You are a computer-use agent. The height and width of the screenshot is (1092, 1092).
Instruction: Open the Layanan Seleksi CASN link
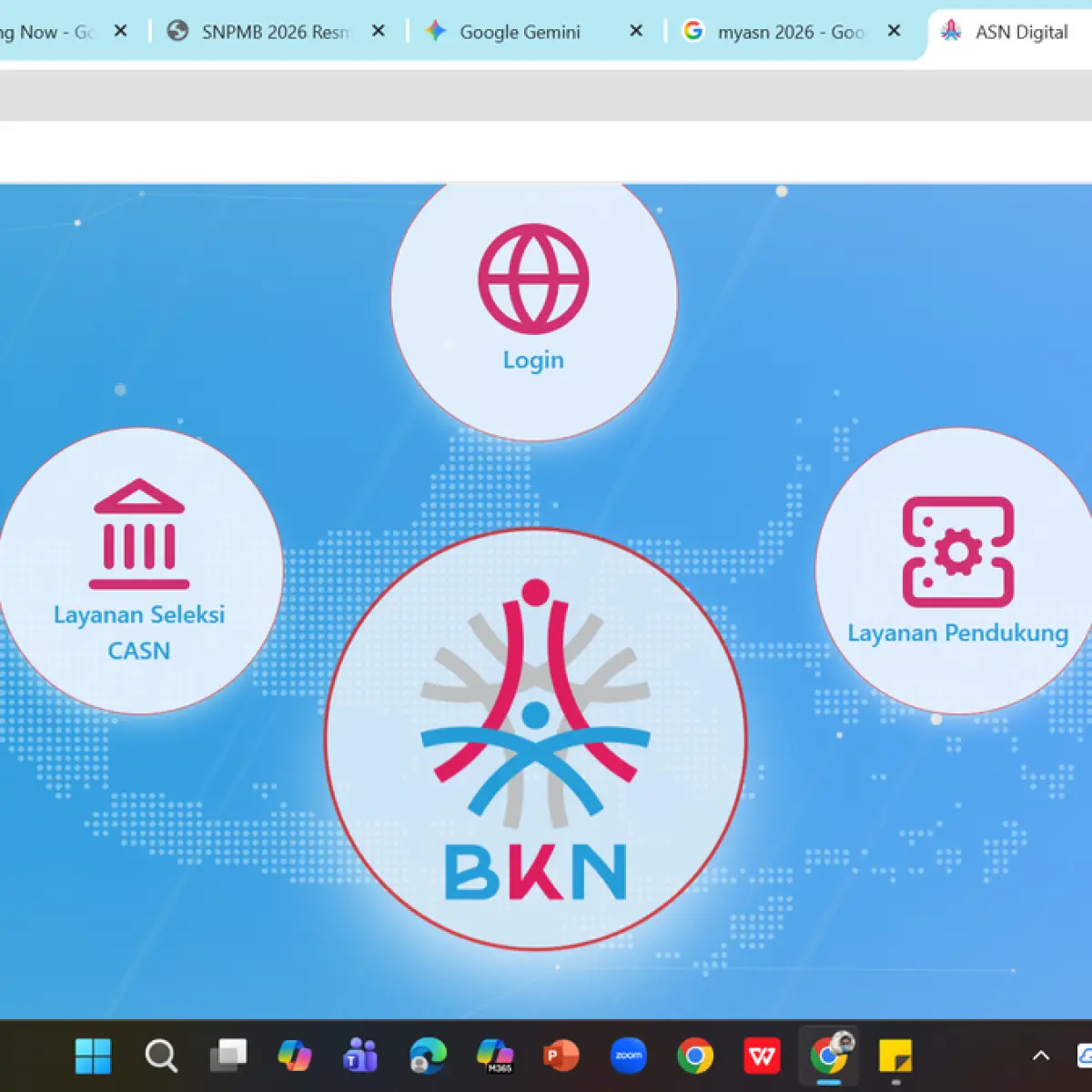click(x=139, y=571)
